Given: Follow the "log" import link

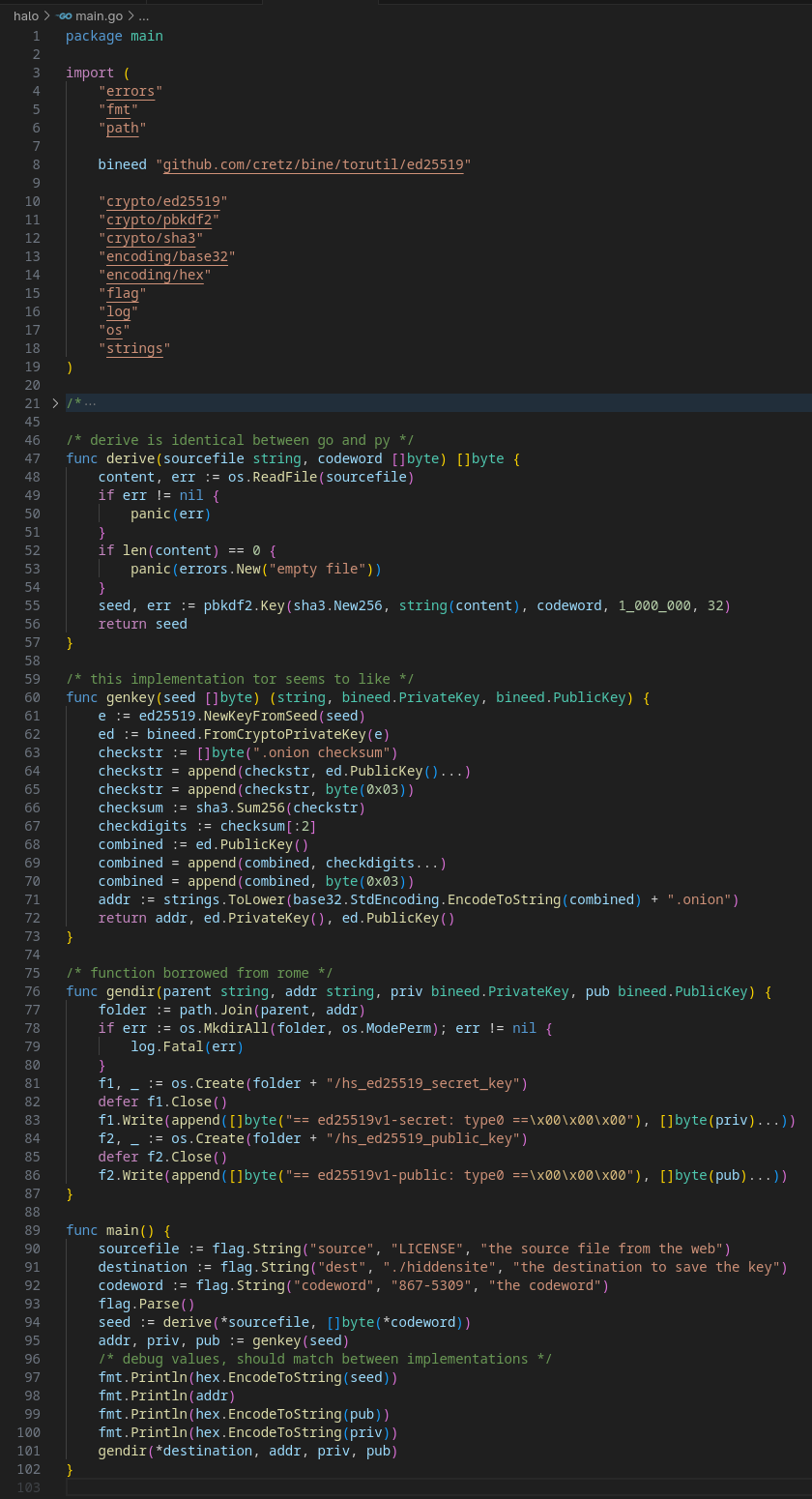Looking at the screenshot, I should (x=119, y=311).
